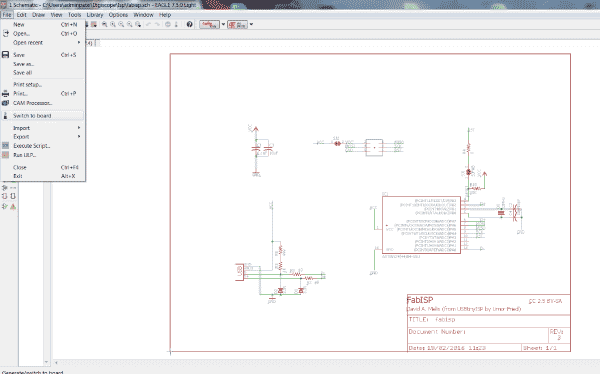The image size is (600, 374).
Task: Open the Draw menu
Action: click(38, 15)
